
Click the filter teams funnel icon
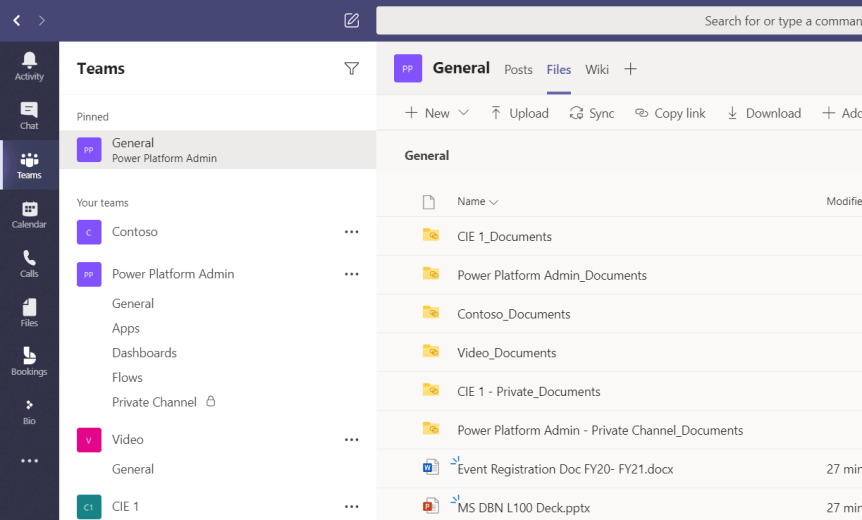click(x=351, y=68)
